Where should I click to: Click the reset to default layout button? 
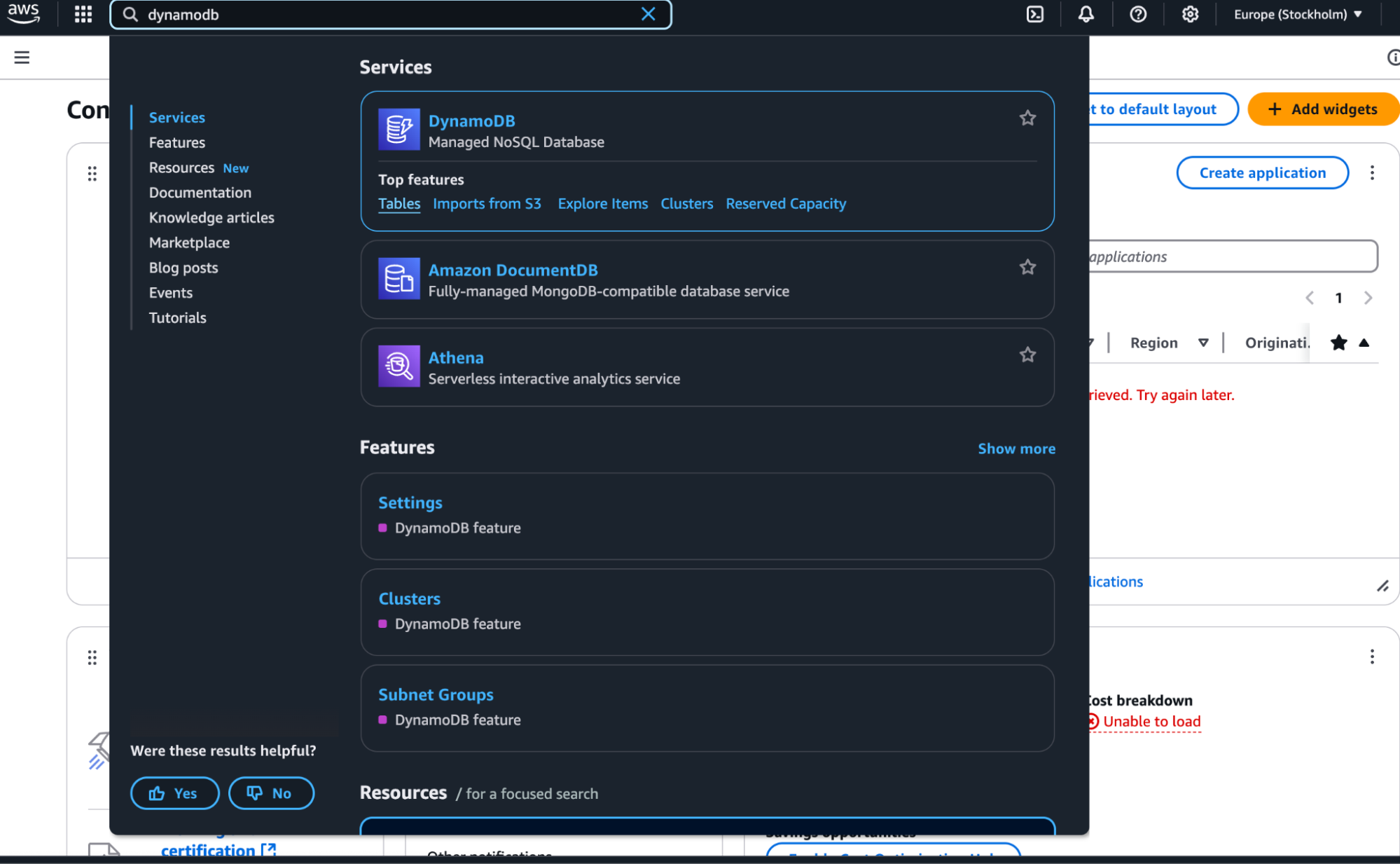tap(1163, 109)
